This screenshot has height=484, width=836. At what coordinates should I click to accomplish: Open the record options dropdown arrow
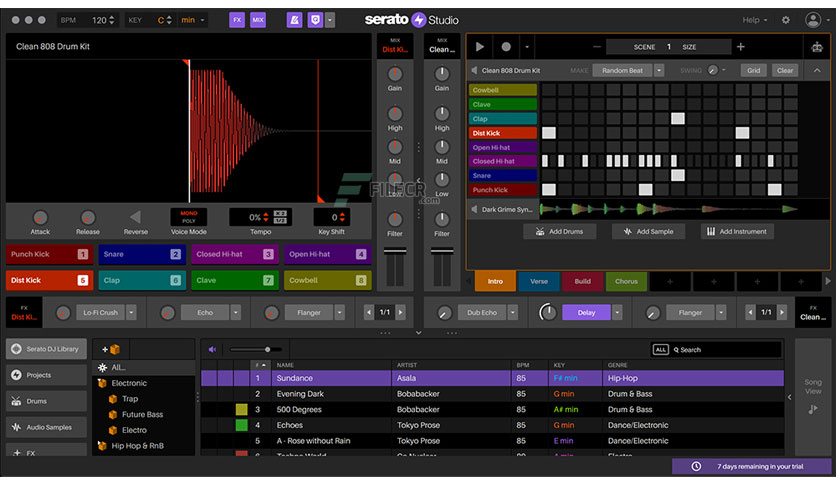(x=527, y=47)
